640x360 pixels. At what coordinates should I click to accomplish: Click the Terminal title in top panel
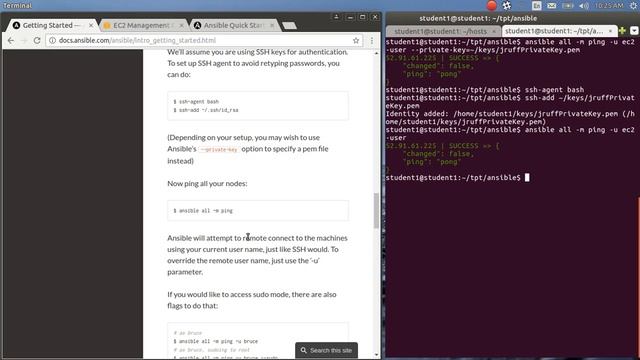18,6
